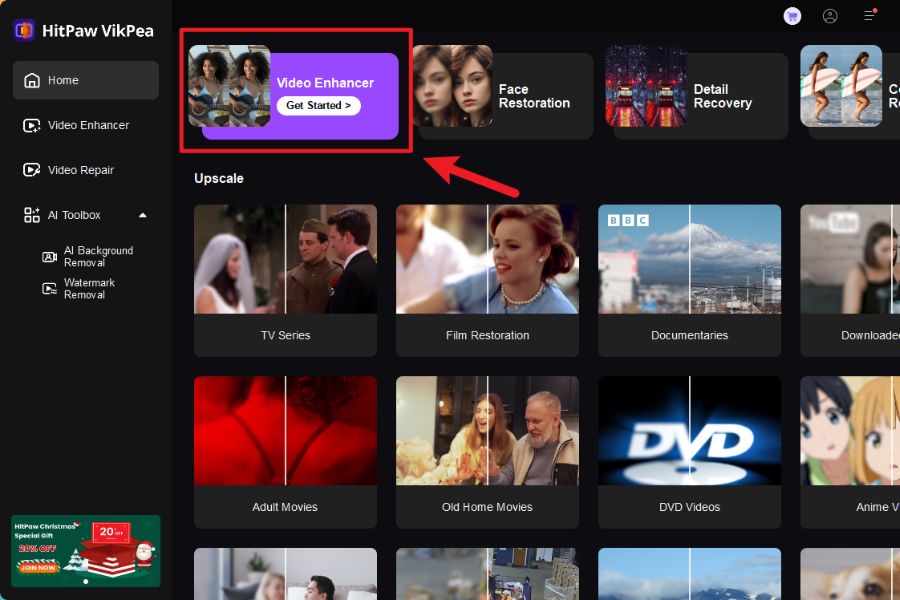Click the Video Enhancer sidebar icon
Image resolution: width=900 pixels, height=600 pixels.
32,125
